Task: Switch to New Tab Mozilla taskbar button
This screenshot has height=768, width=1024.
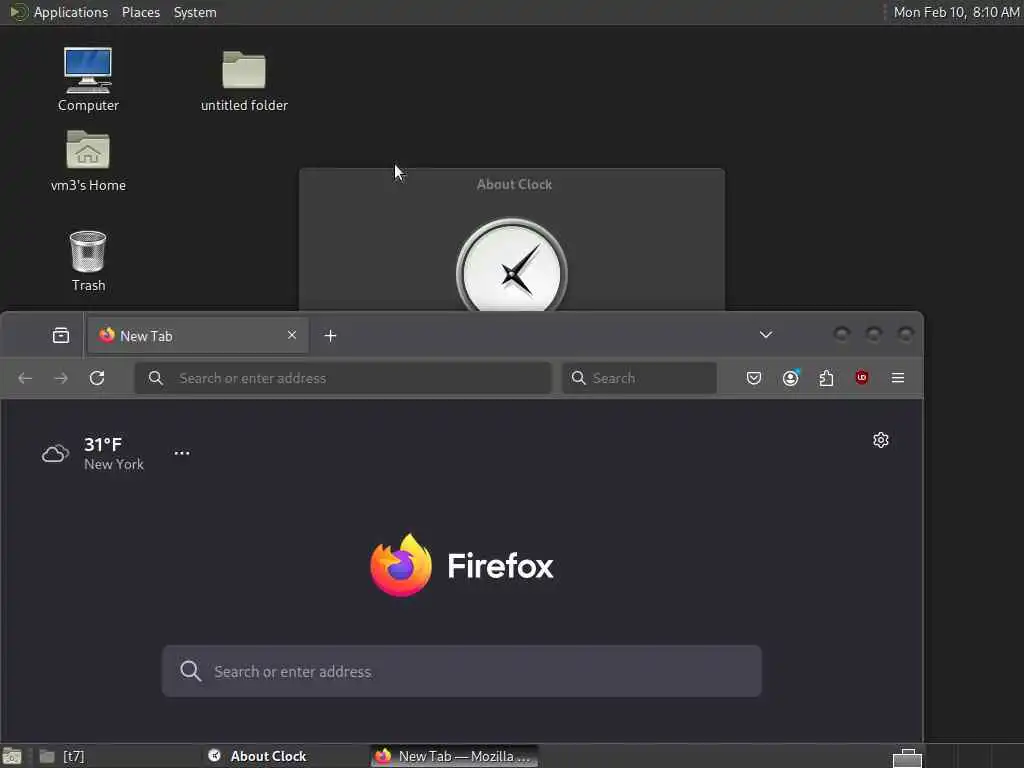Action: [455, 756]
